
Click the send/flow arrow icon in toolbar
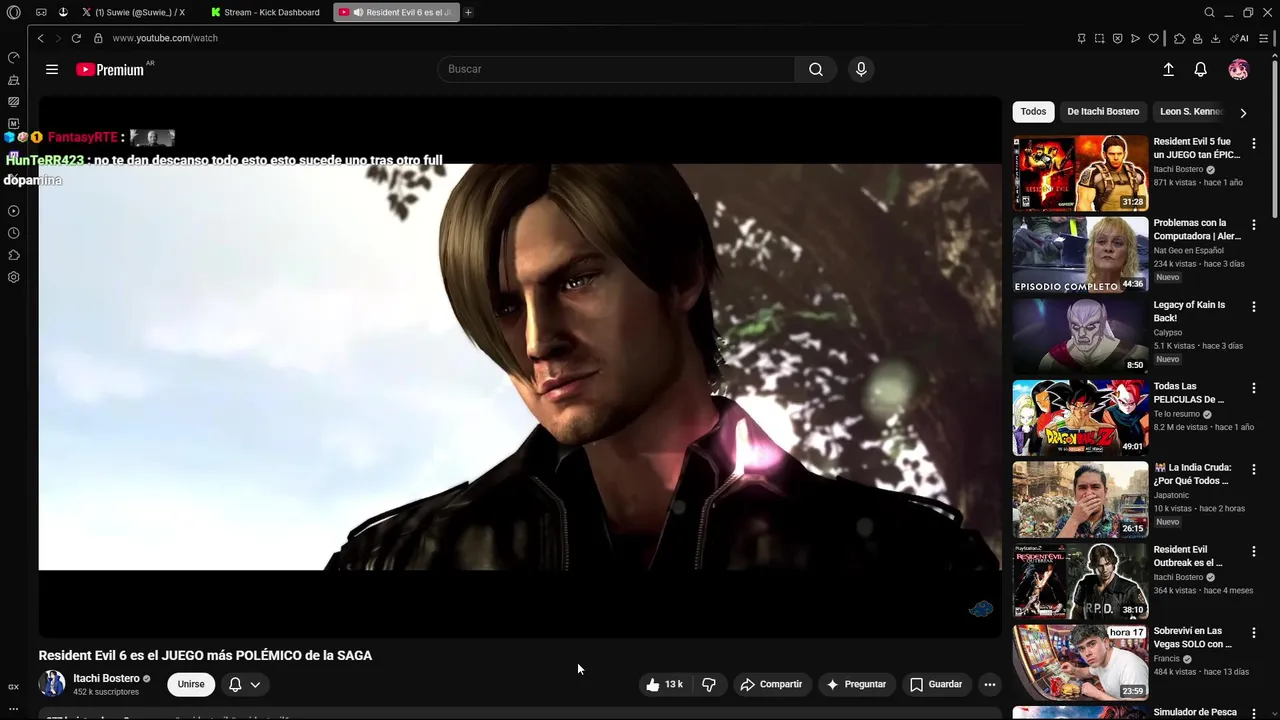1135,38
